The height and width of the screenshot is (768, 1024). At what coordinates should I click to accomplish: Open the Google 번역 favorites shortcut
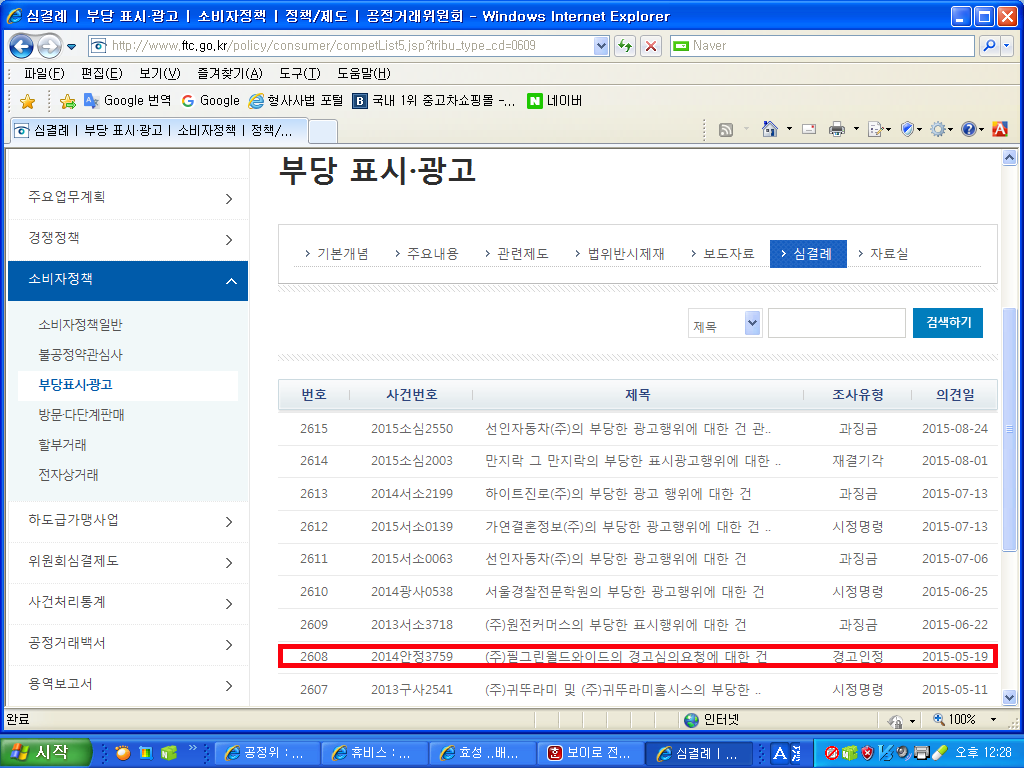(x=128, y=101)
